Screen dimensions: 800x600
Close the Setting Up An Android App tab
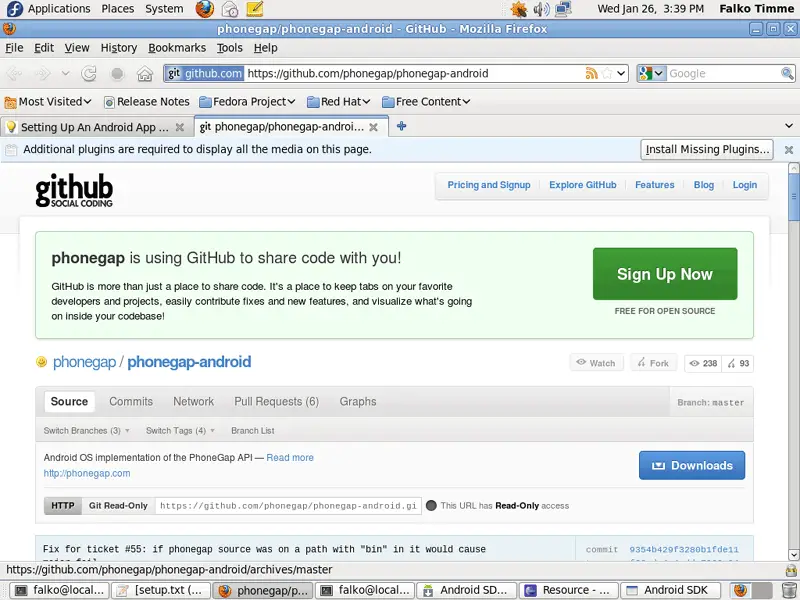pos(180,127)
